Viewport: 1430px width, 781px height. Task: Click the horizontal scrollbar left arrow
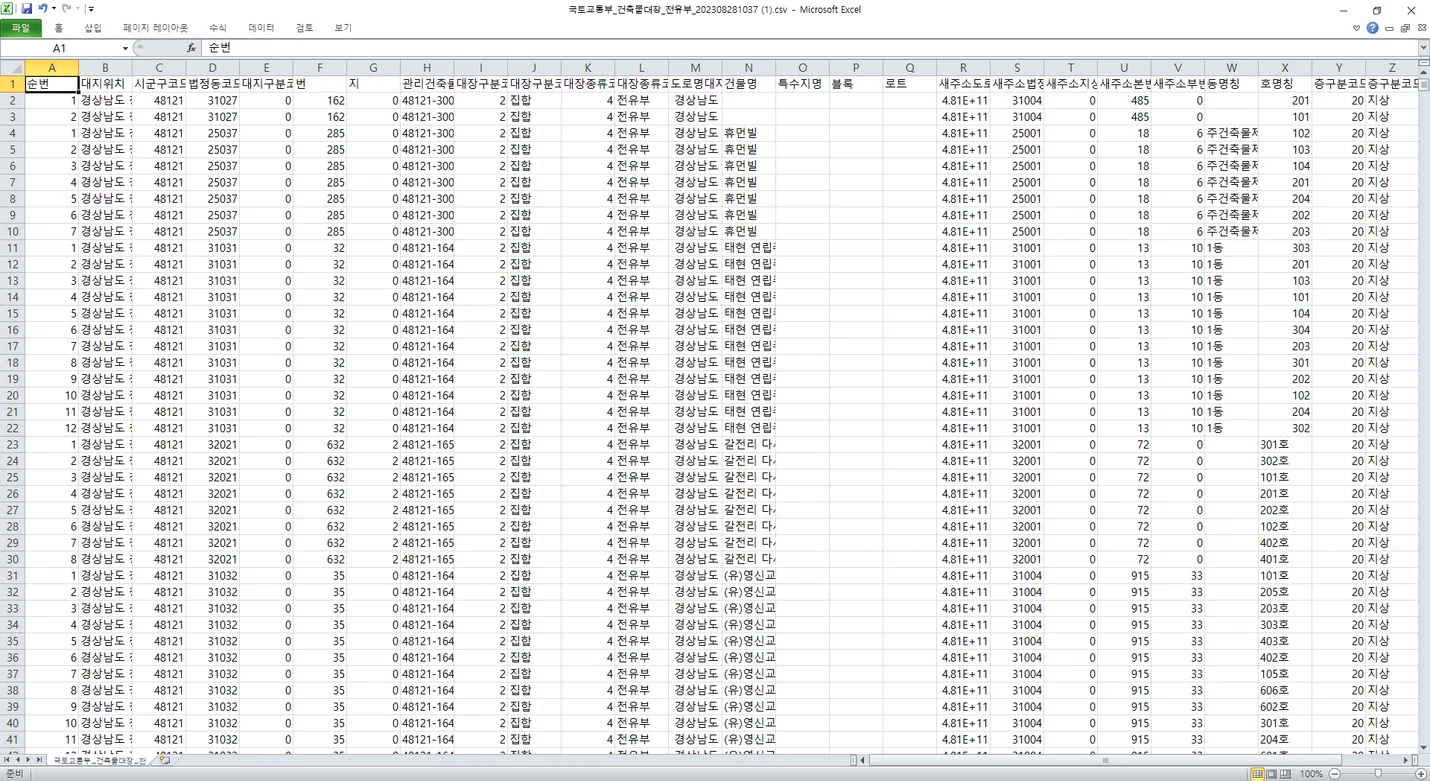coord(861,761)
